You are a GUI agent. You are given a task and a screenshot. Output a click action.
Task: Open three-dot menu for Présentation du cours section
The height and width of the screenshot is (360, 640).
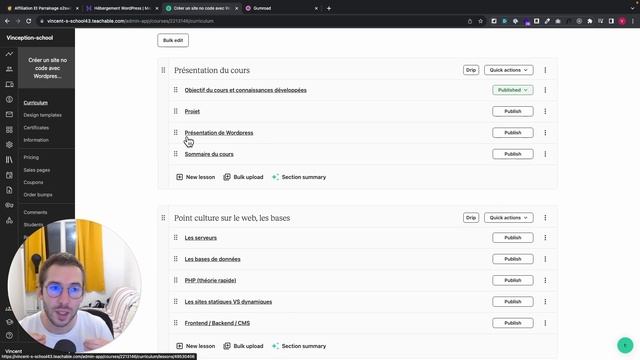(x=545, y=70)
